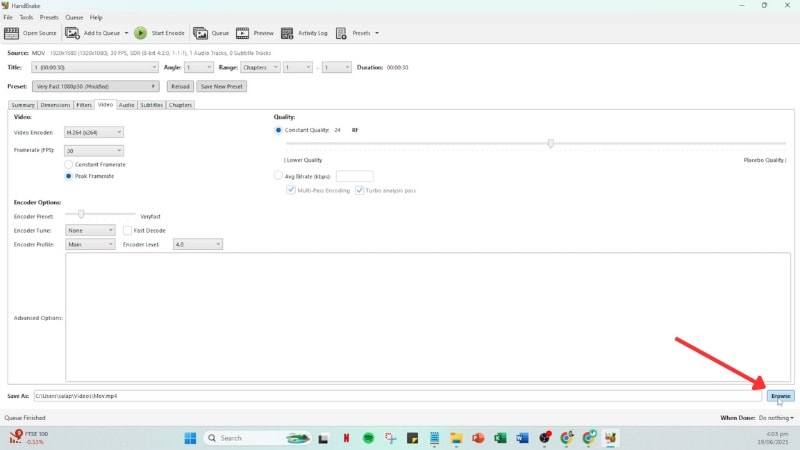Click the Browse button
The image size is (800, 450).
[x=781, y=396]
